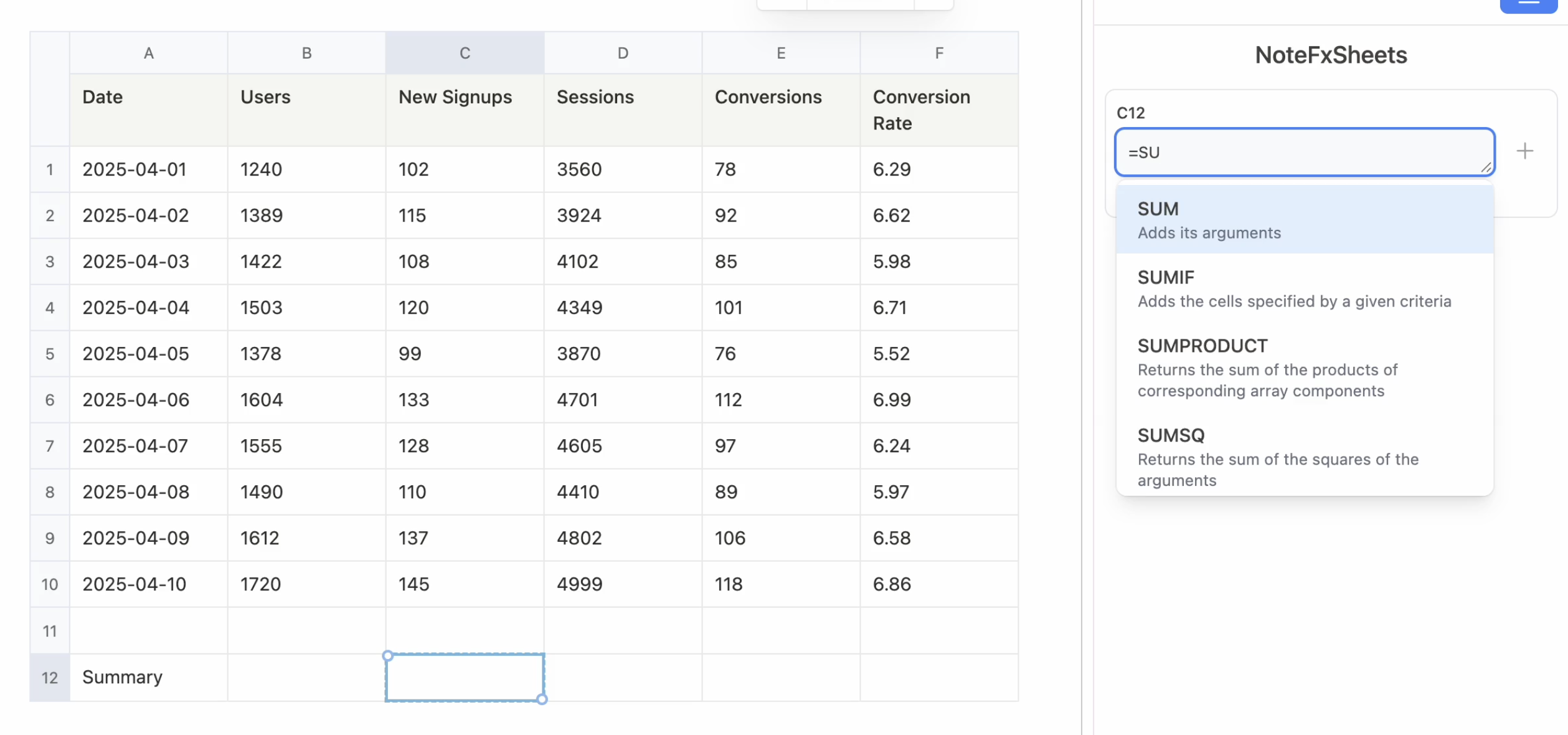Open the blue menu button at top right
1568x735 pixels.
1529,5
